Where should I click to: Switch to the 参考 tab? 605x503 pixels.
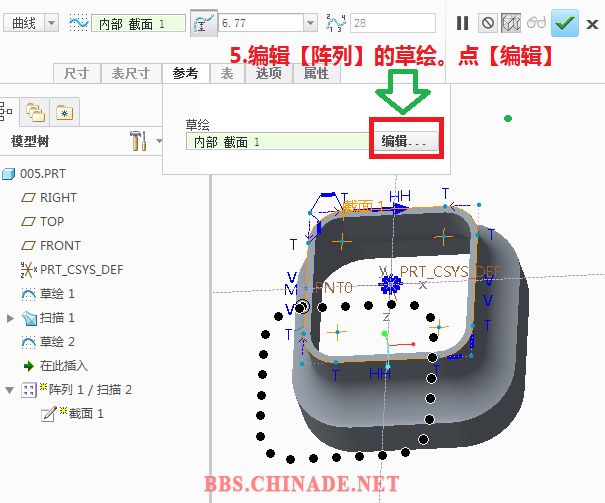click(186, 73)
